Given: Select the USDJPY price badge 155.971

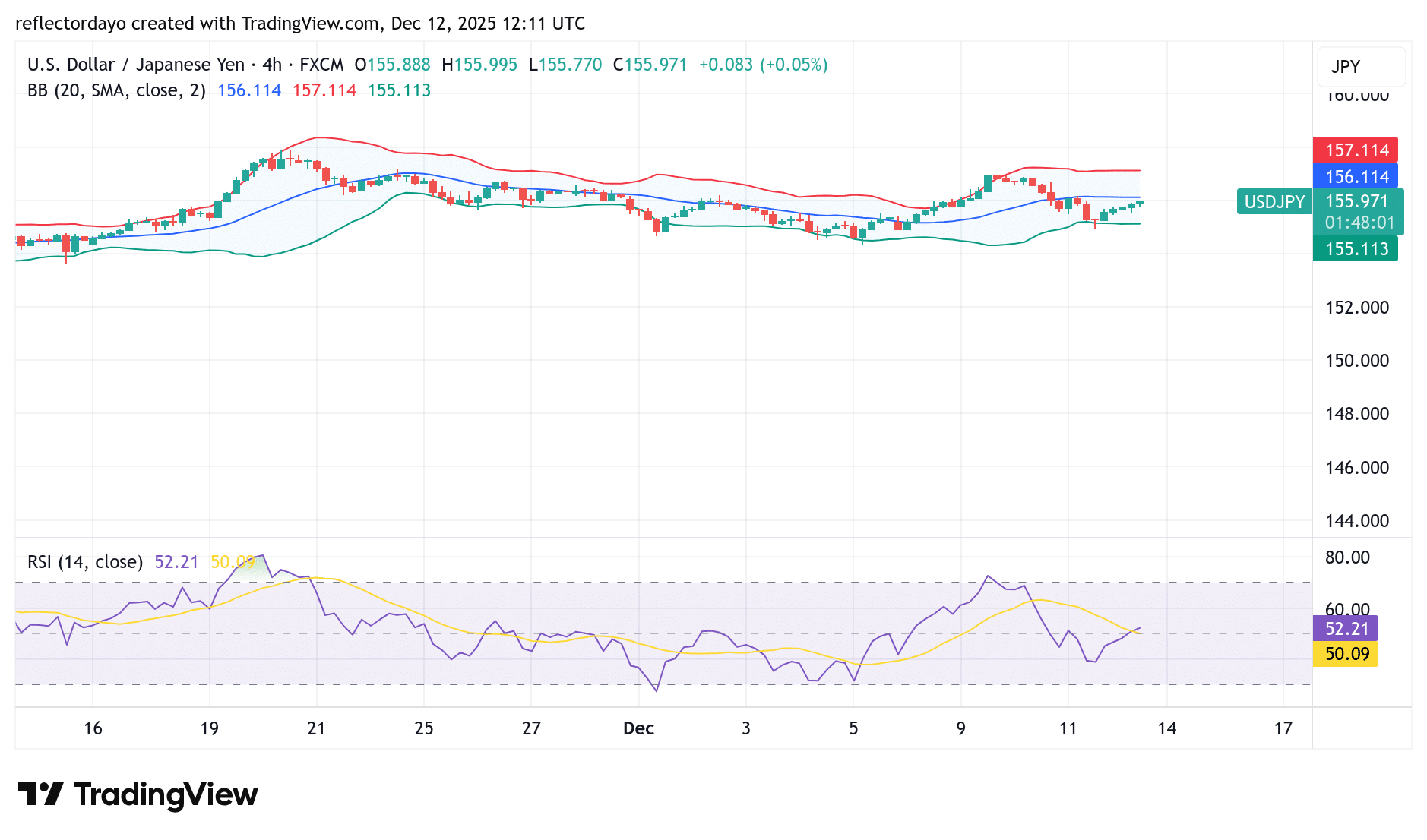Looking at the screenshot, I should [x=1356, y=202].
